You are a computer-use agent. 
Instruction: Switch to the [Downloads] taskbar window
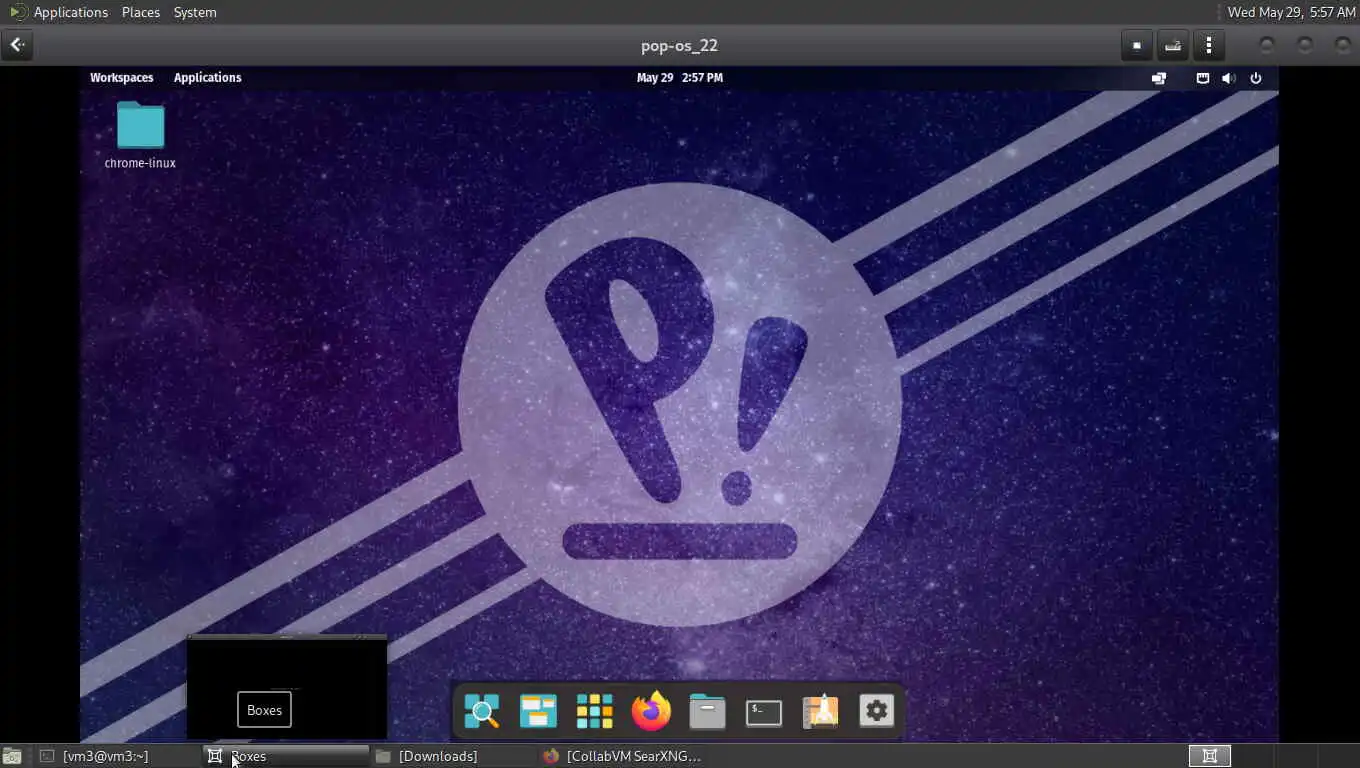pyautogui.click(x=453, y=756)
